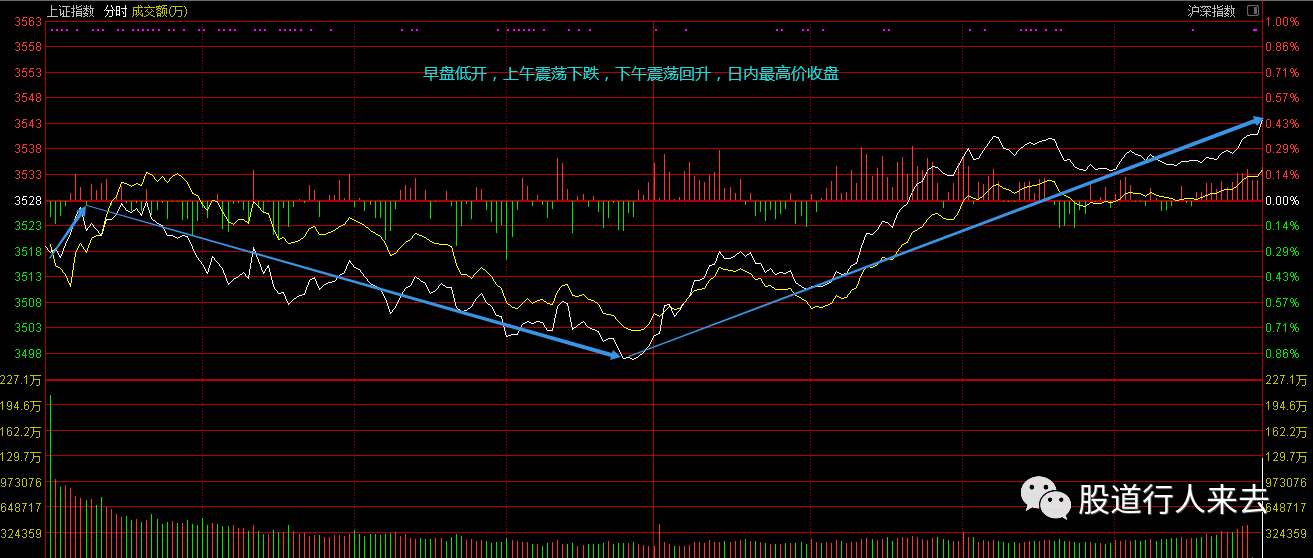Click the 1.00% label on right axis
1313x558 pixels.
click(x=1281, y=22)
